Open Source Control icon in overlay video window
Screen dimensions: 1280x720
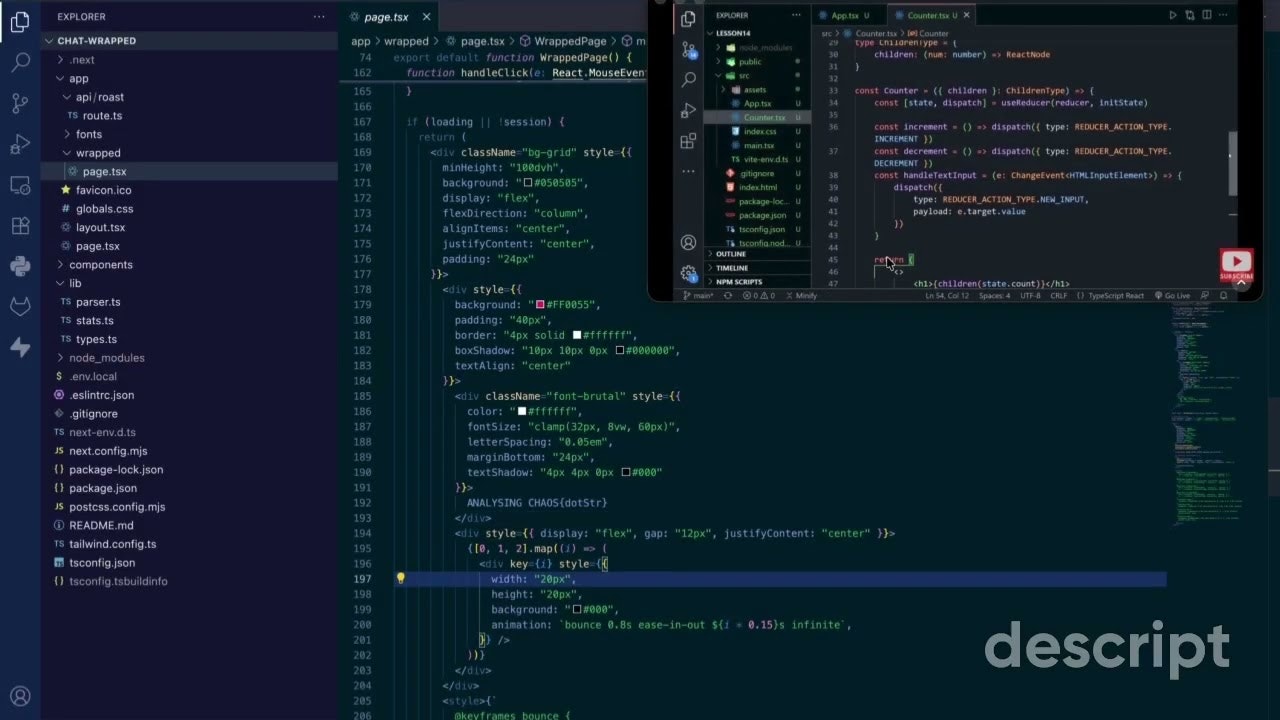(688, 49)
